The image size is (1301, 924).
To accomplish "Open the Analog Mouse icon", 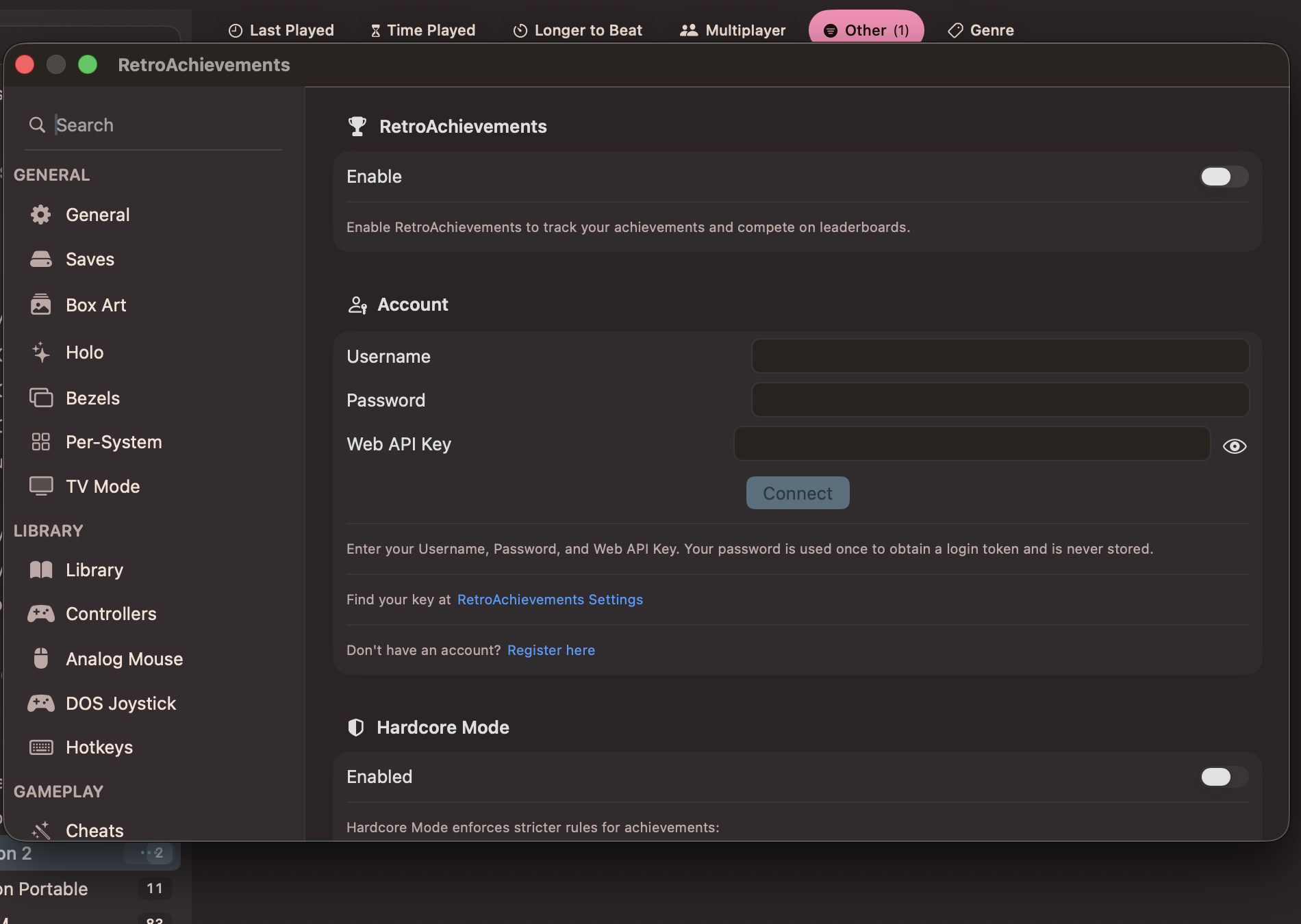I will coord(41,658).
